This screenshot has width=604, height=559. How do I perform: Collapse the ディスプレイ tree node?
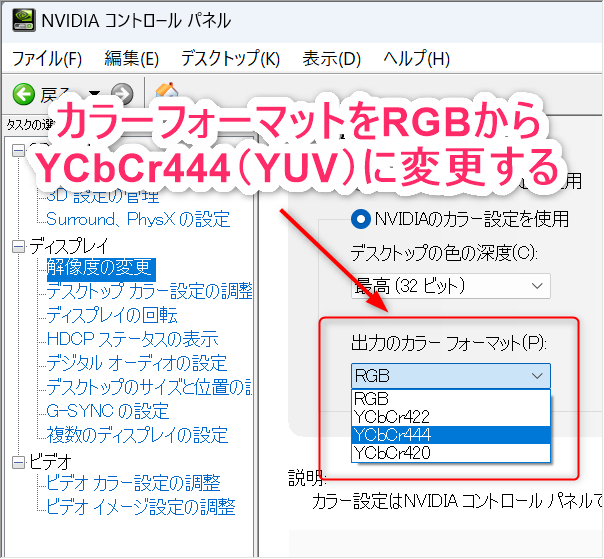[18, 247]
